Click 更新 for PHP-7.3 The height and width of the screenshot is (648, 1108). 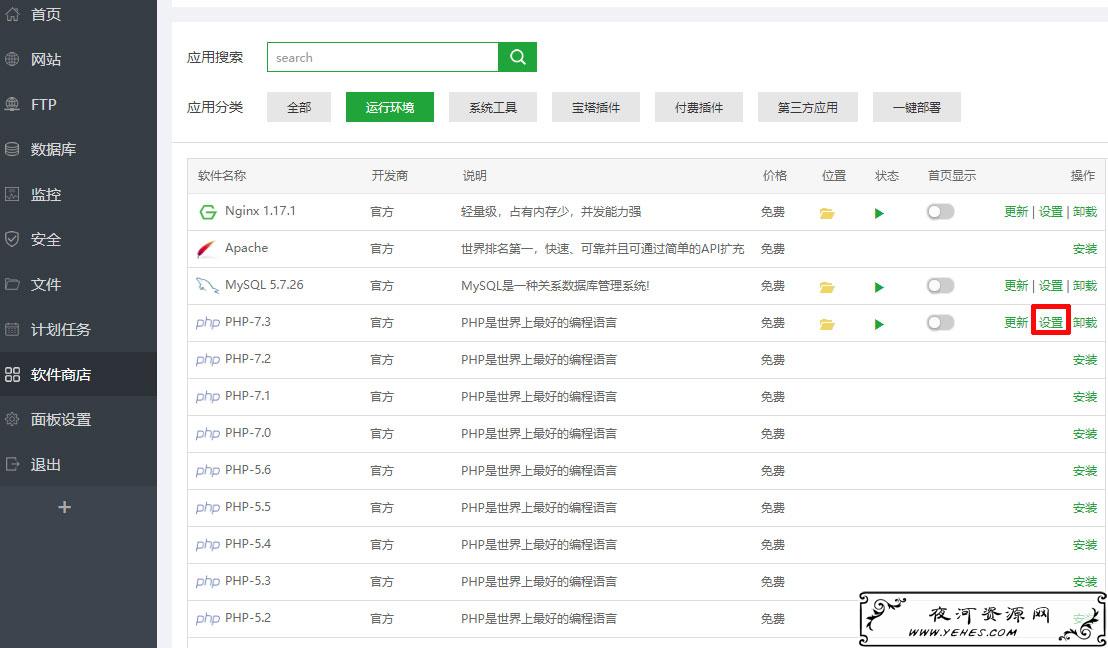click(x=1016, y=323)
